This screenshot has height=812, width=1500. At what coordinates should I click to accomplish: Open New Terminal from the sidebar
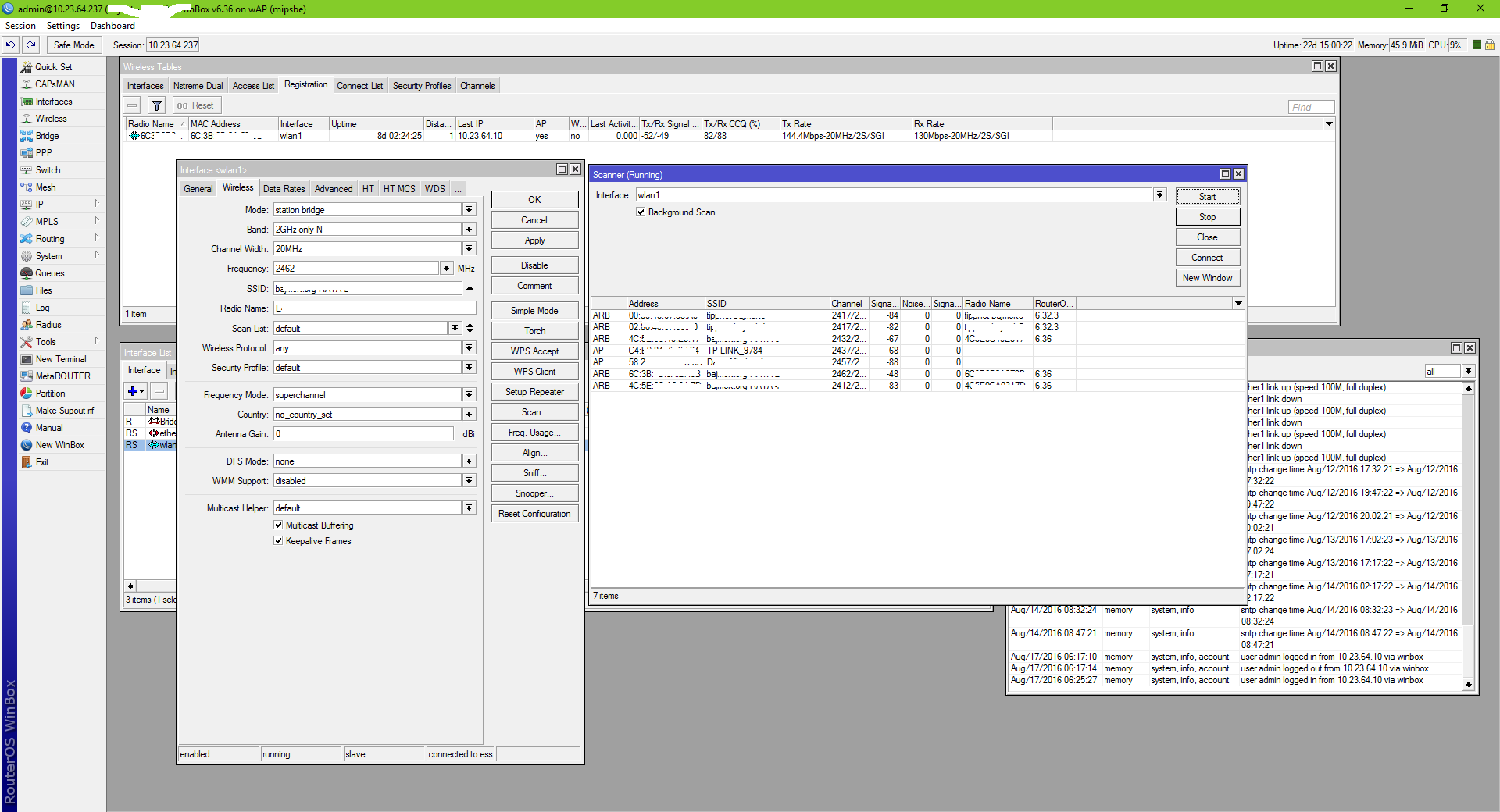(60, 359)
